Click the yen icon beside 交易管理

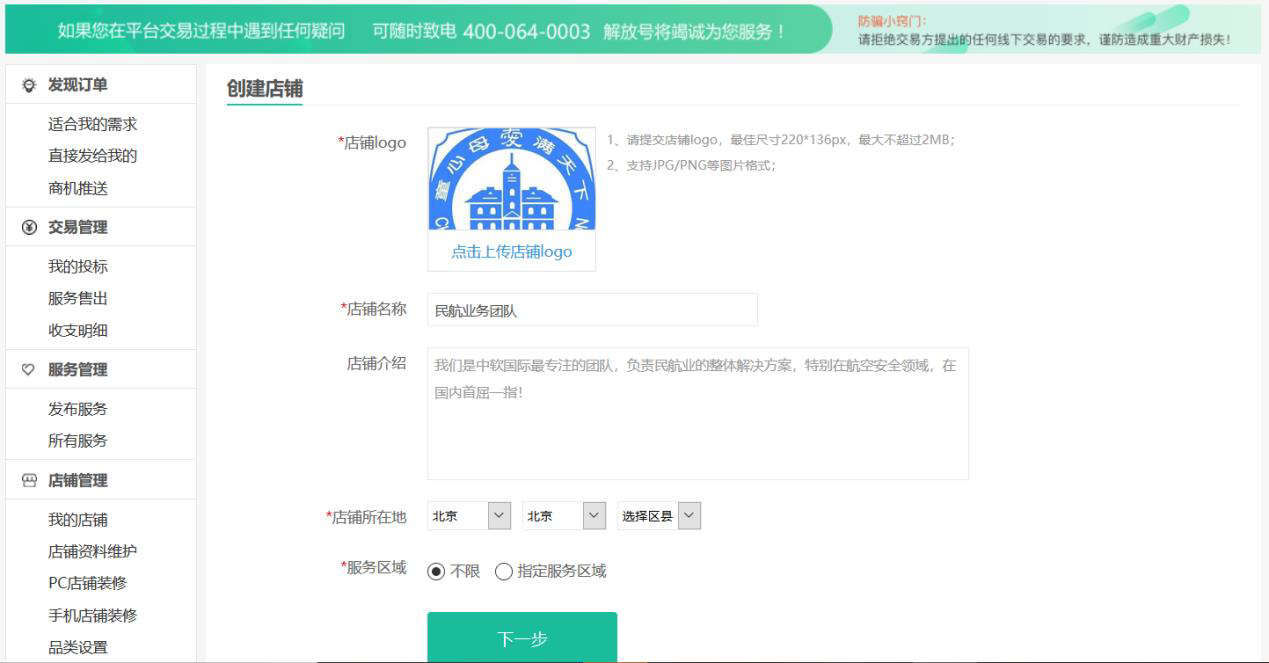click(28, 228)
